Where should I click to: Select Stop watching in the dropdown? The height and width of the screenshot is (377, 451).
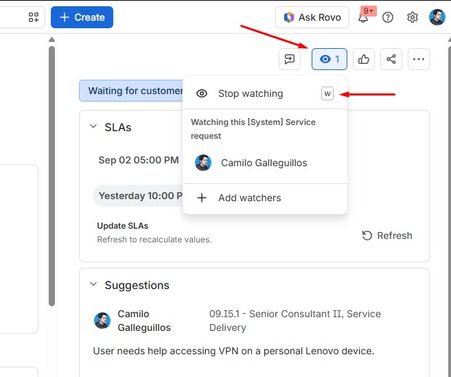coord(265,94)
